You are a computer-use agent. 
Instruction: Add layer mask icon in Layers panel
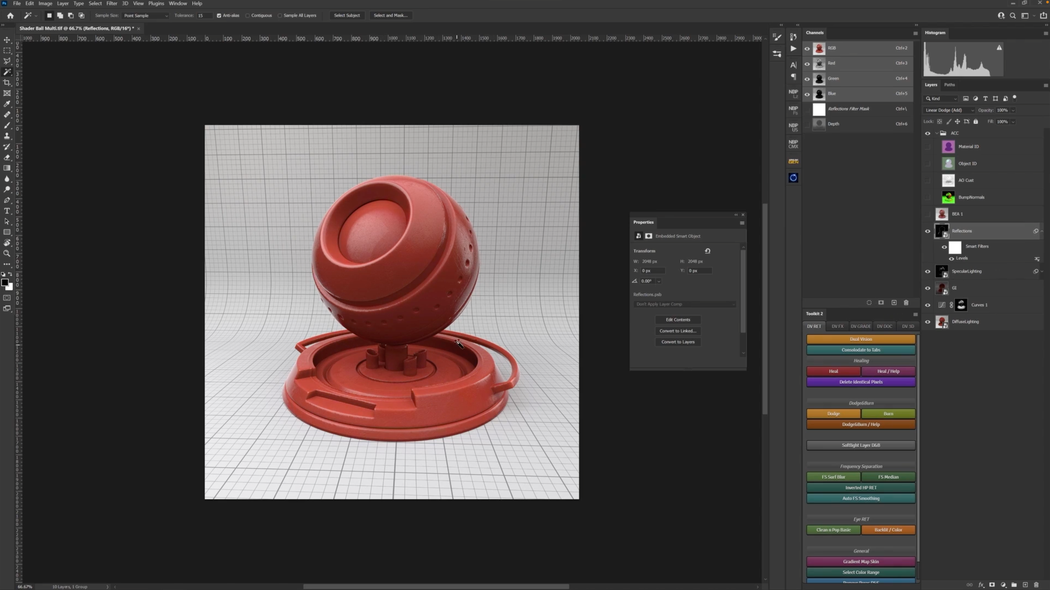click(992, 585)
